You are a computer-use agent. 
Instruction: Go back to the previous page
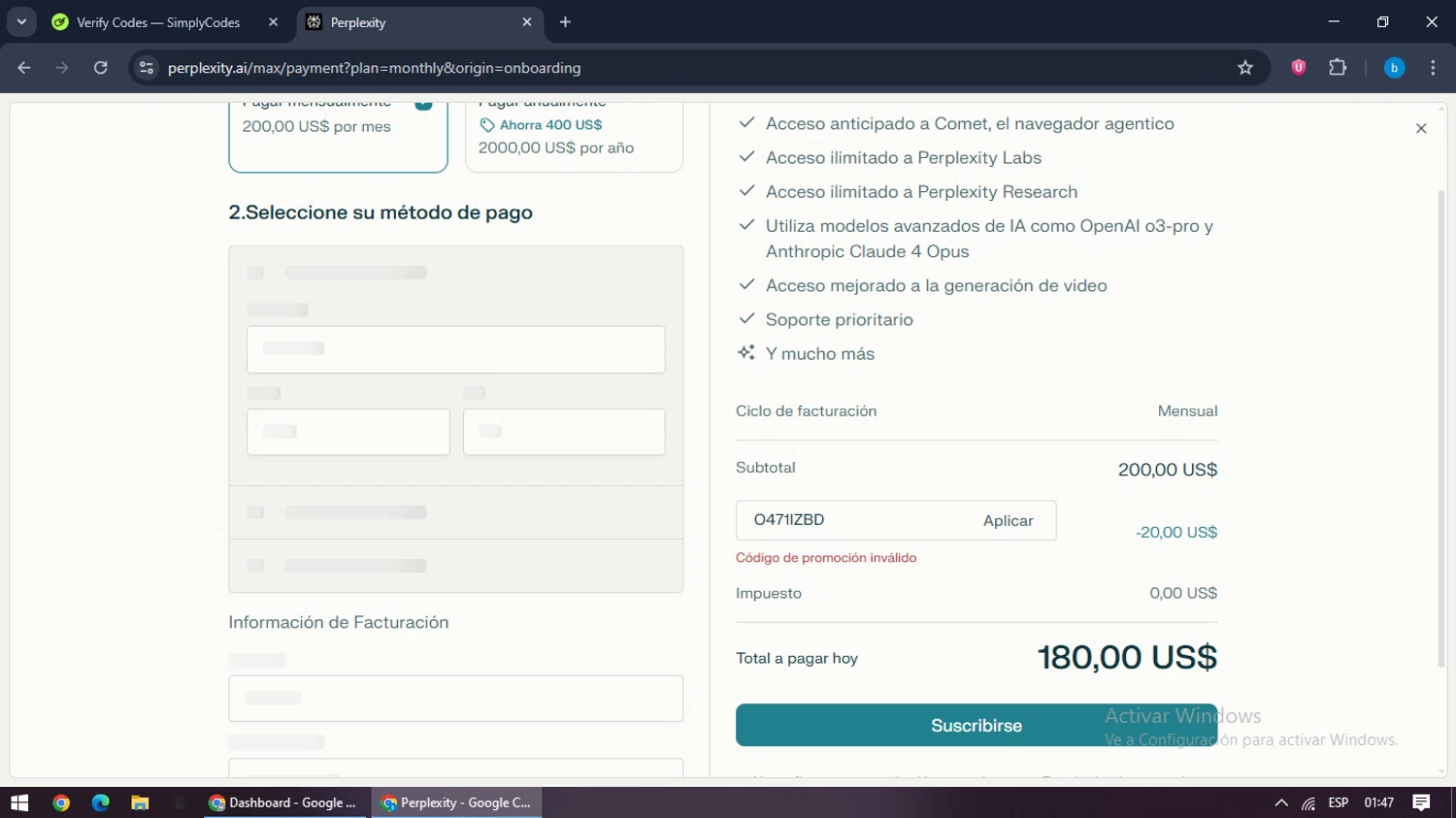[24, 68]
